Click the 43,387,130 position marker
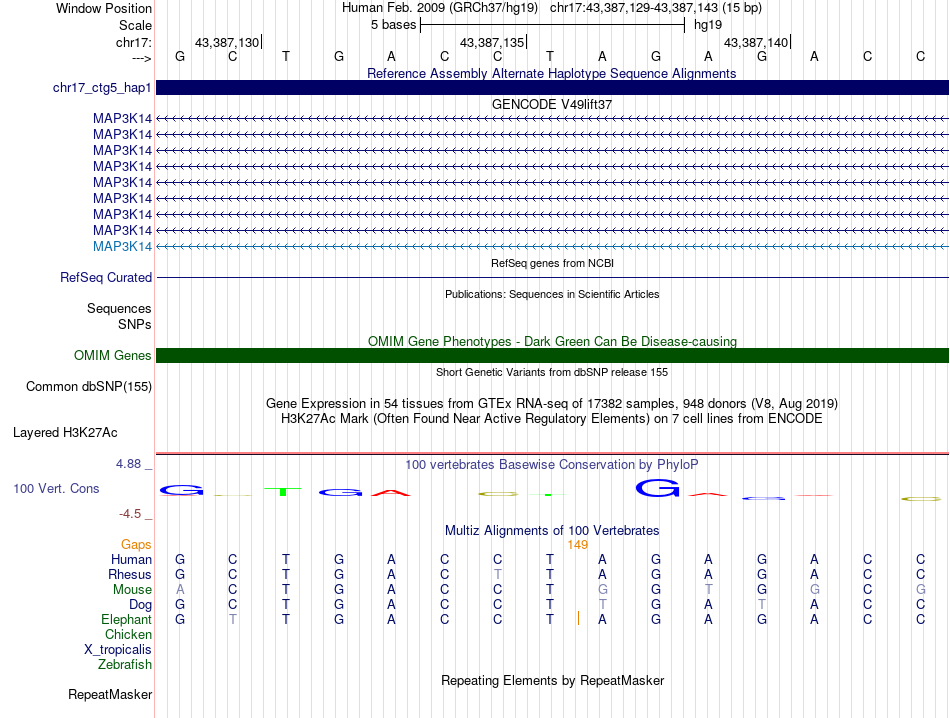950x718 pixels. [227, 42]
